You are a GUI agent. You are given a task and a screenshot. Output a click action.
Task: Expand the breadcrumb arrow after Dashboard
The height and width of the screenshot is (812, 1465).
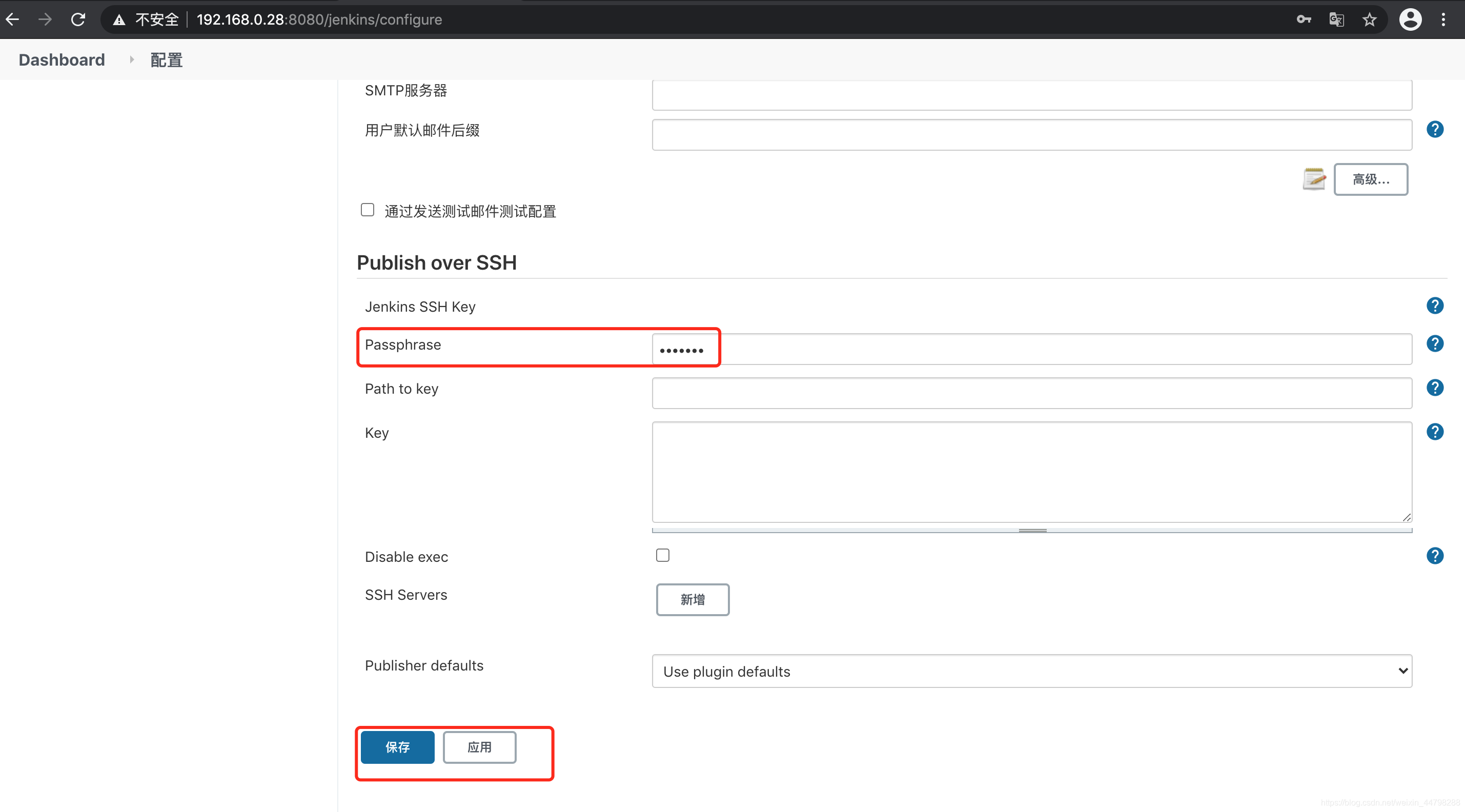click(131, 59)
